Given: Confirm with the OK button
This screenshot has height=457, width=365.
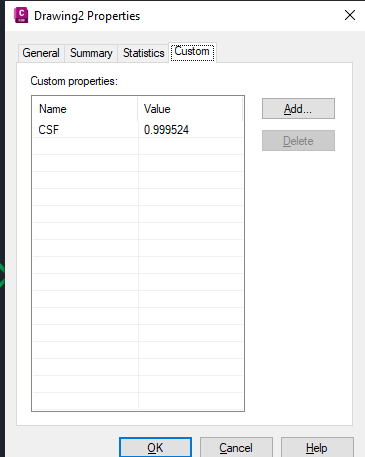Looking at the screenshot, I should click(x=155, y=447).
